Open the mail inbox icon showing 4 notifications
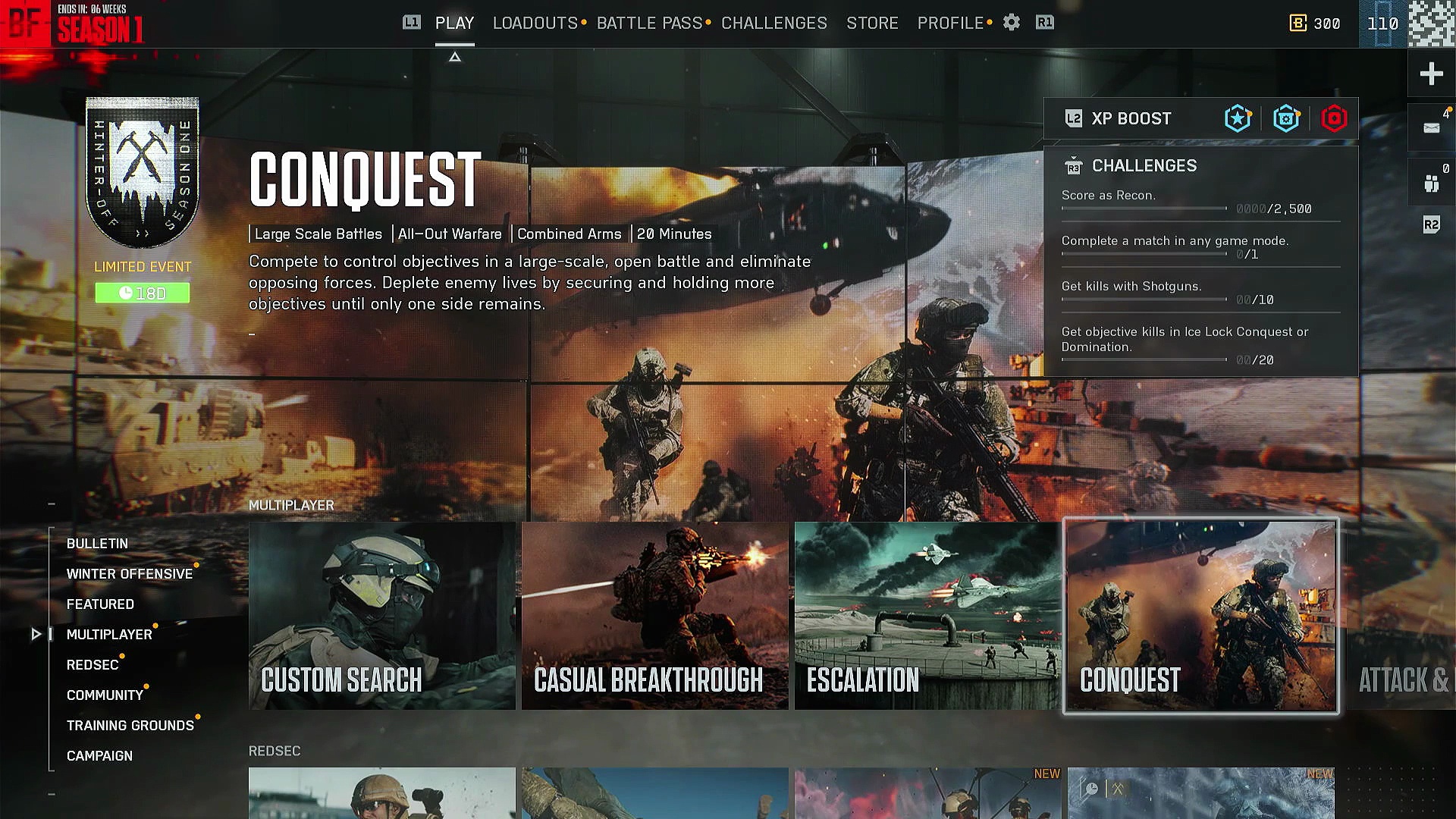 click(x=1432, y=127)
